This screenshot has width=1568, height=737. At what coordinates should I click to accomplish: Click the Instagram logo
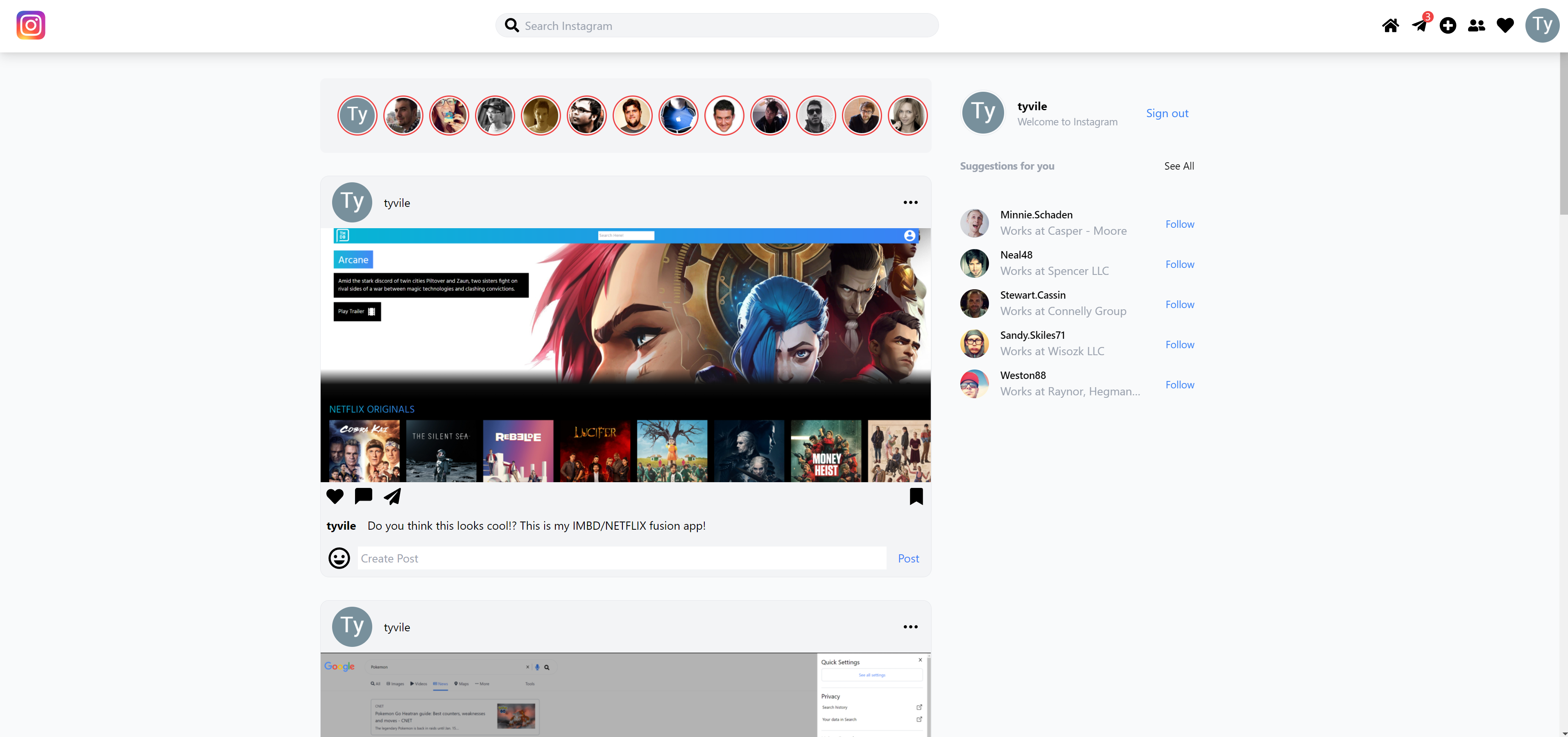tap(31, 25)
